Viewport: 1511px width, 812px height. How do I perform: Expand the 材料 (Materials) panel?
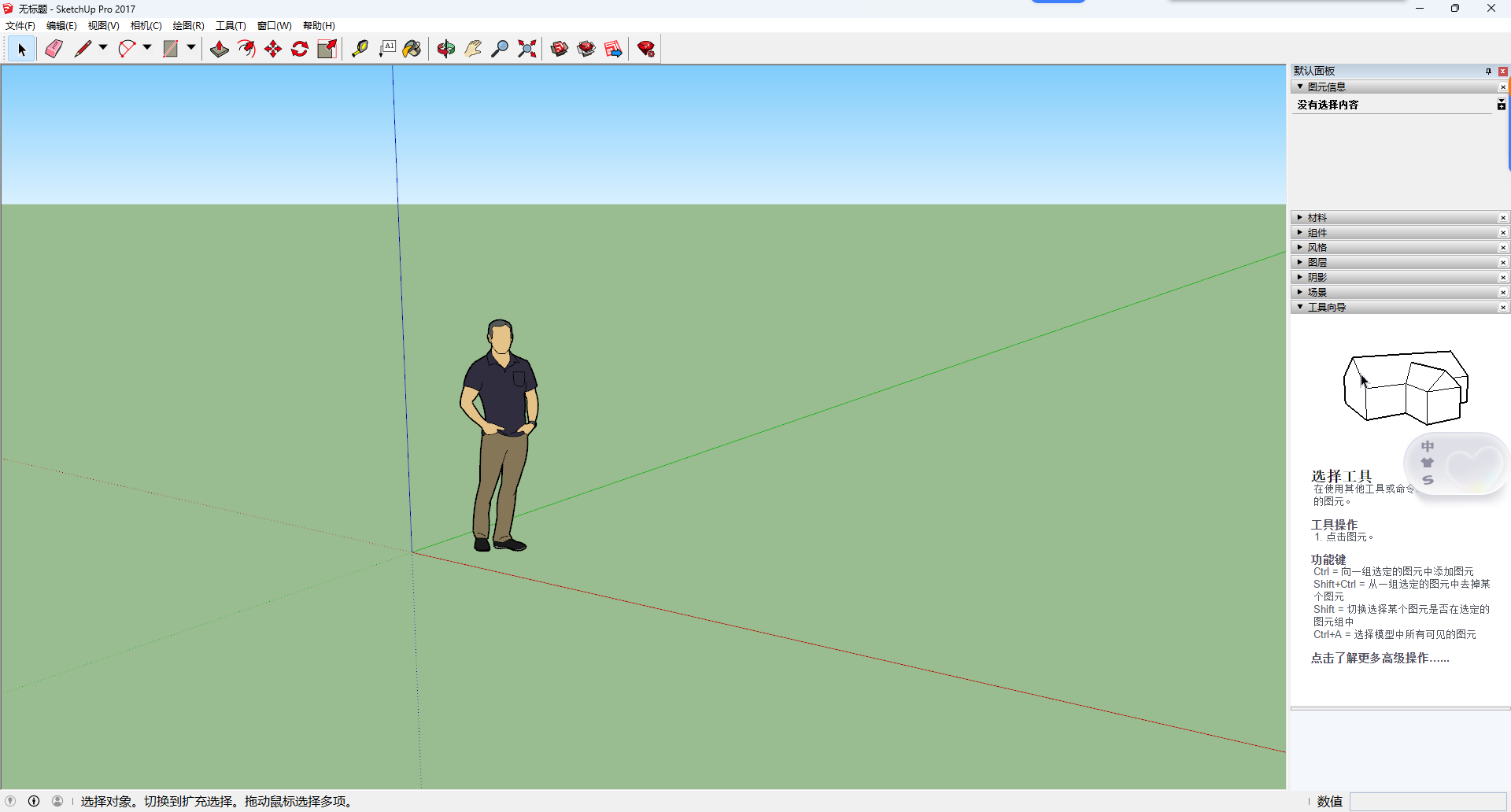(1317, 218)
